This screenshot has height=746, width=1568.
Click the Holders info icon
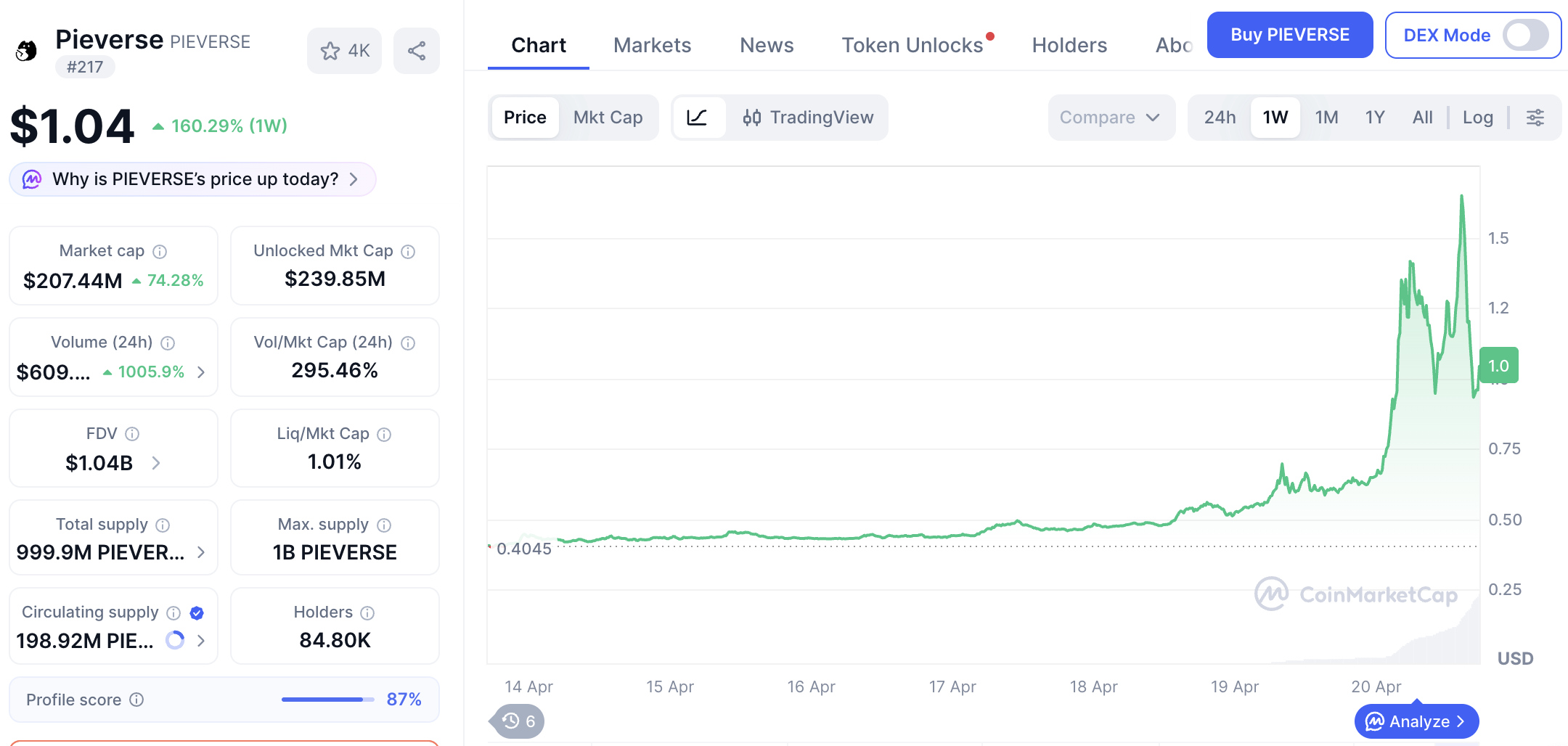368,613
